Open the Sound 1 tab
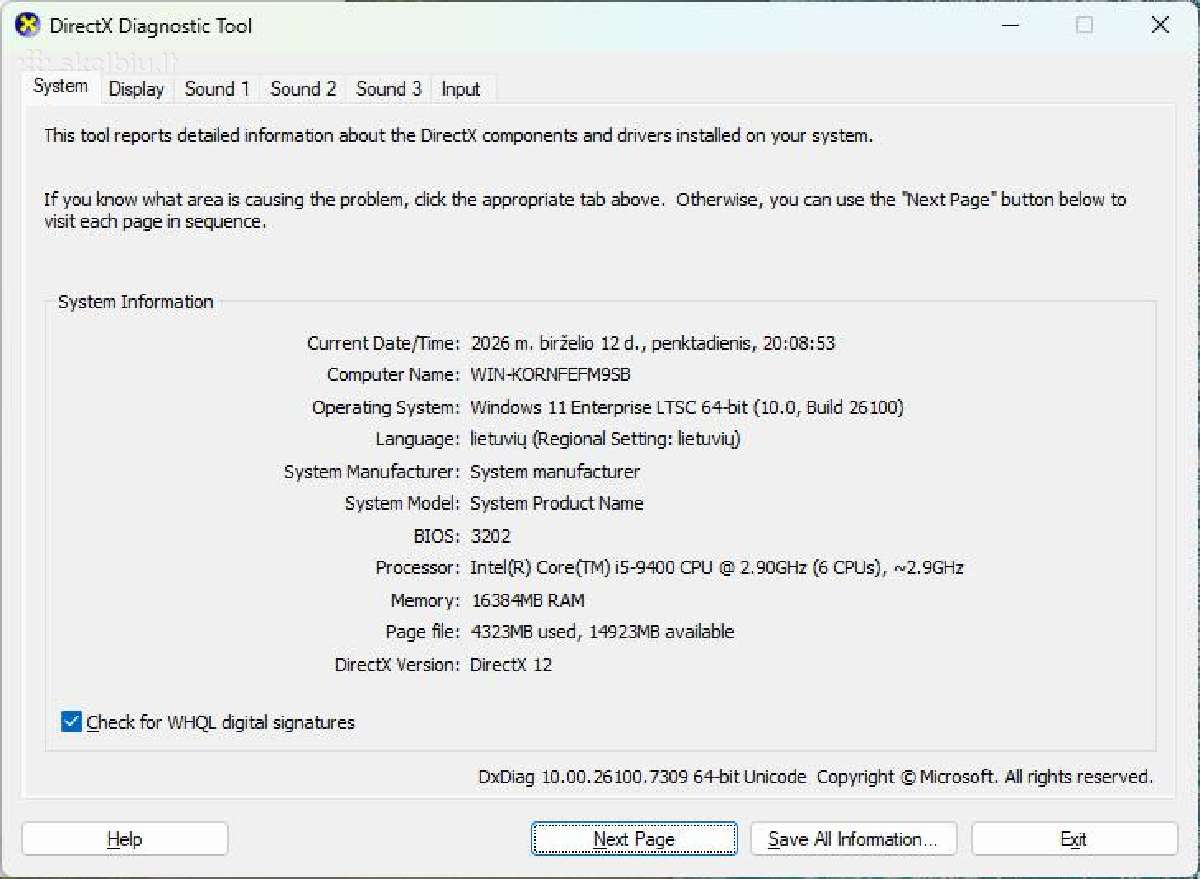 point(217,89)
